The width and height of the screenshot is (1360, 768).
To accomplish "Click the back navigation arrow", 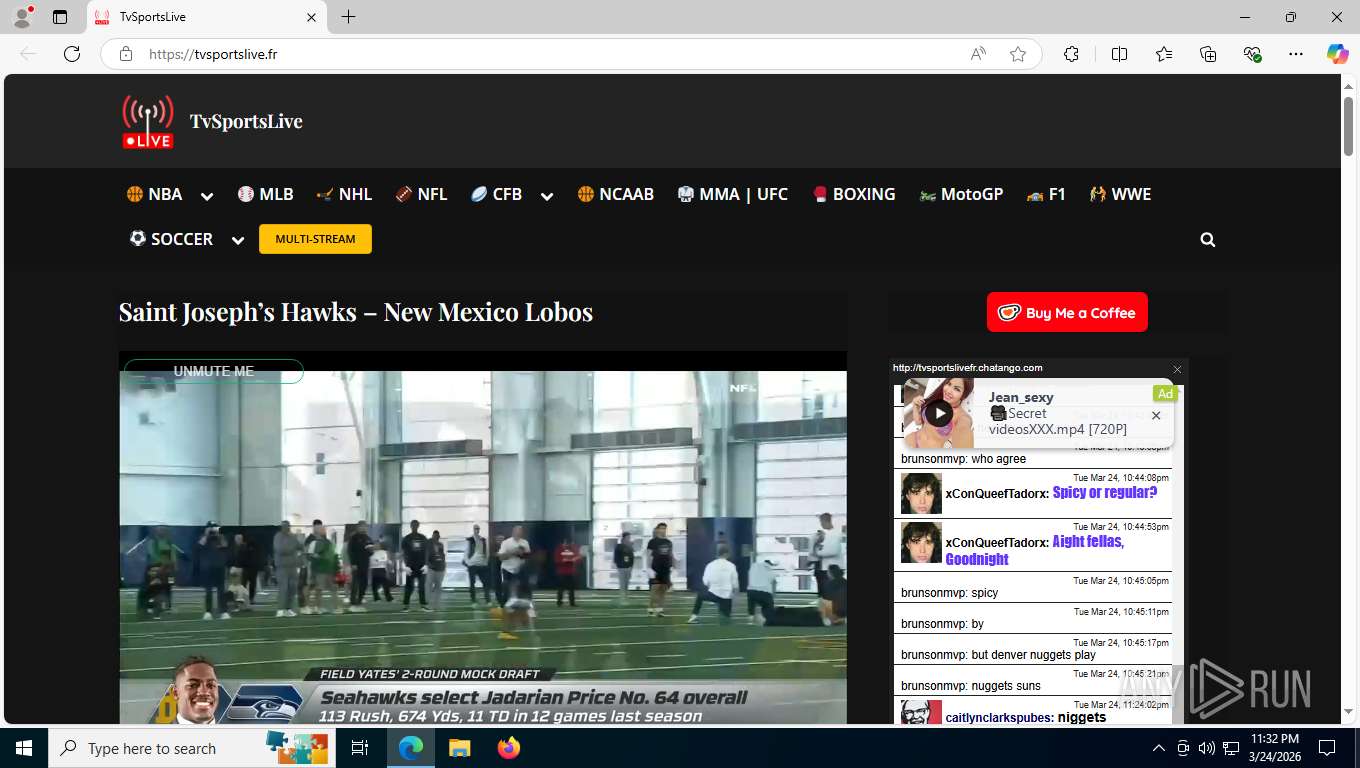I will [x=28, y=54].
